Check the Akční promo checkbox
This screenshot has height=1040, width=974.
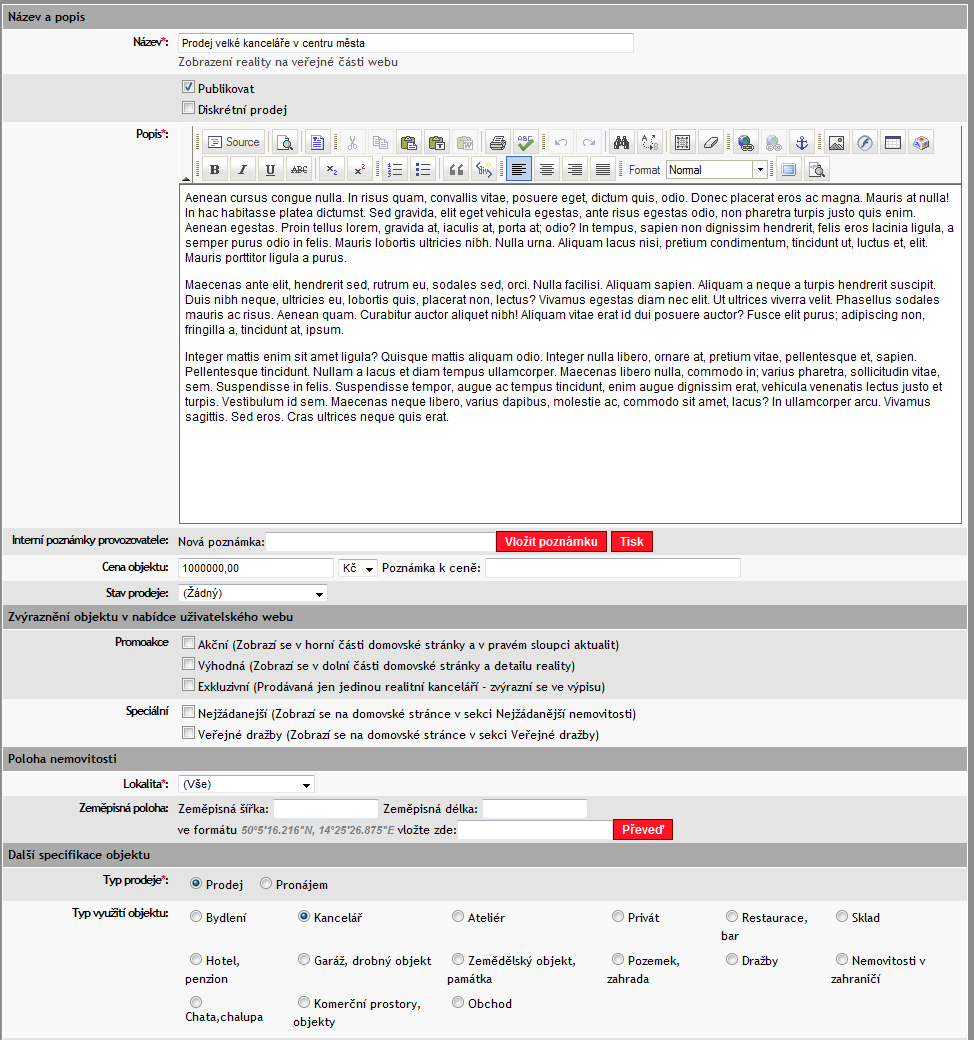click(188, 643)
